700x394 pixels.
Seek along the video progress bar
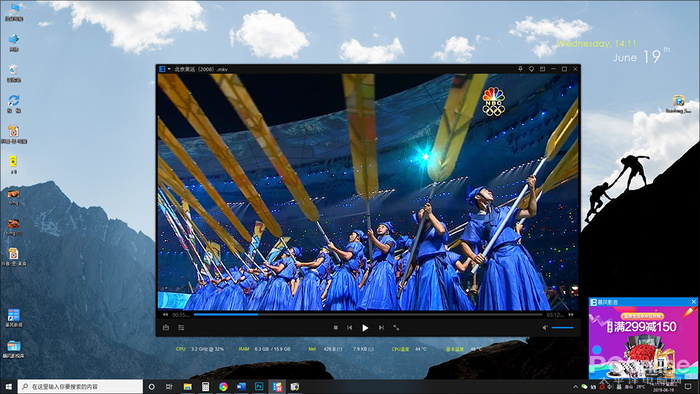tap(368, 315)
